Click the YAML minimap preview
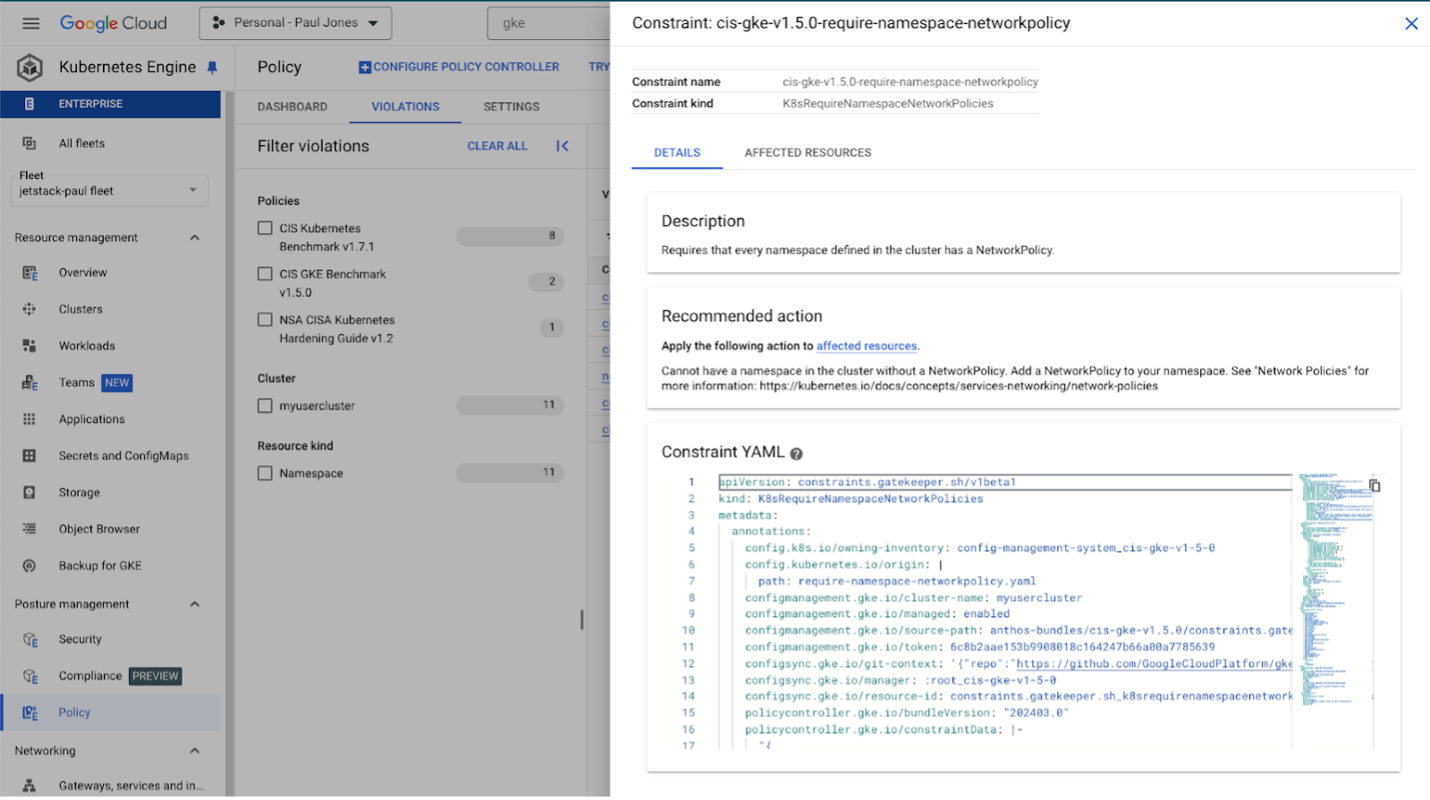 pos(1335,590)
